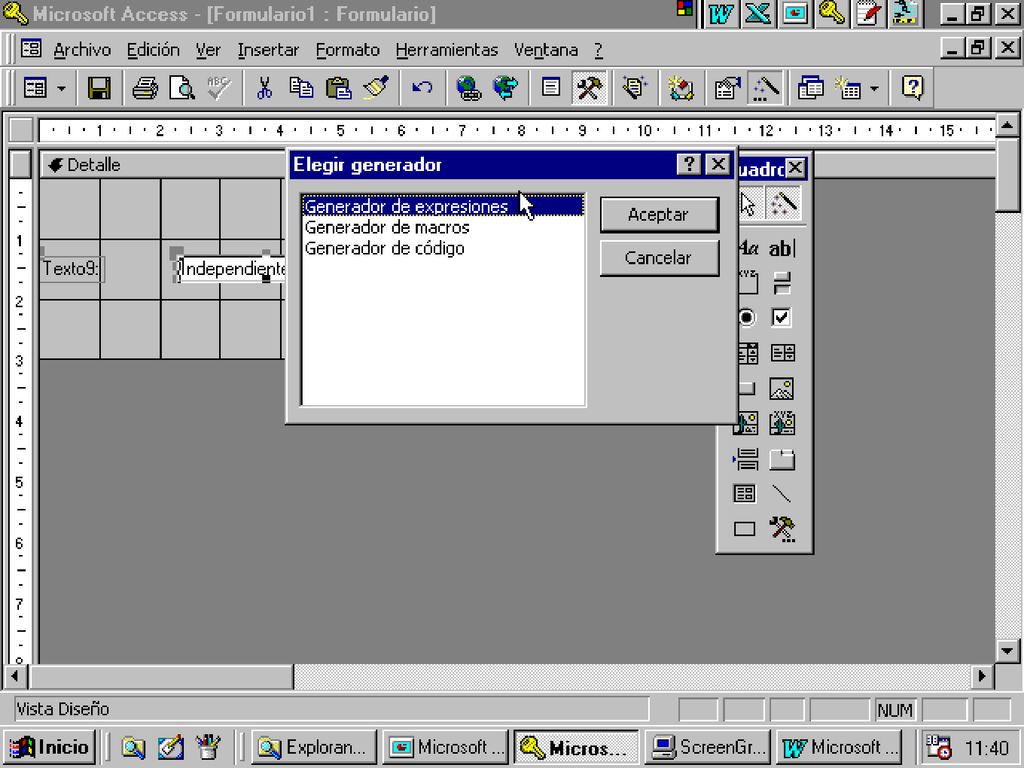Image resolution: width=1024 pixels, height=768 pixels.
Task: Toggle Control Wizards in the toolbox
Action: (x=783, y=204)
